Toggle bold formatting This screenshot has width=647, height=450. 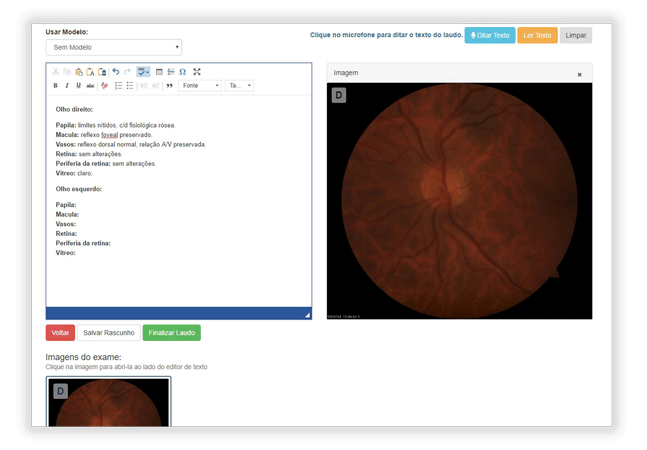(x=56, y=85)
